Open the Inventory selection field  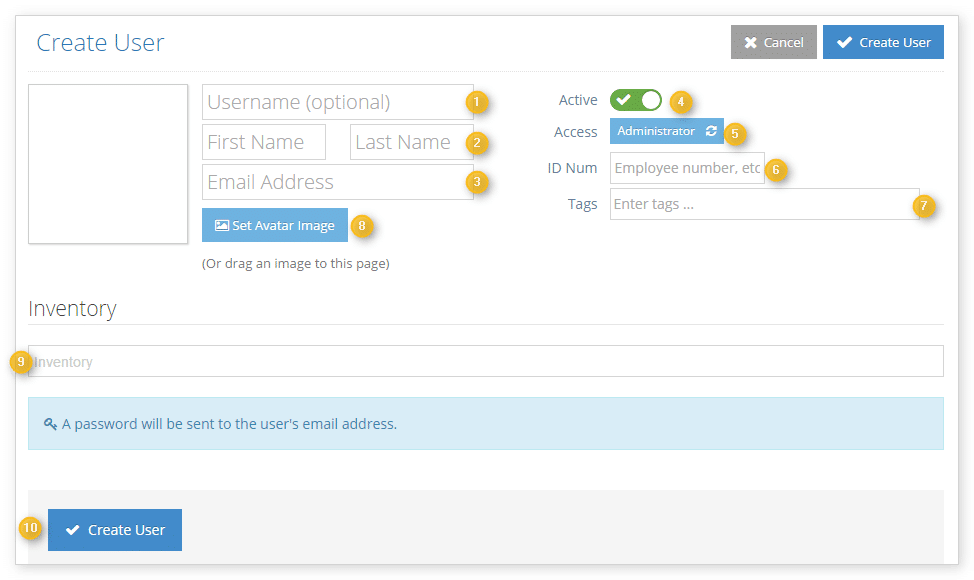click(486, 361)
